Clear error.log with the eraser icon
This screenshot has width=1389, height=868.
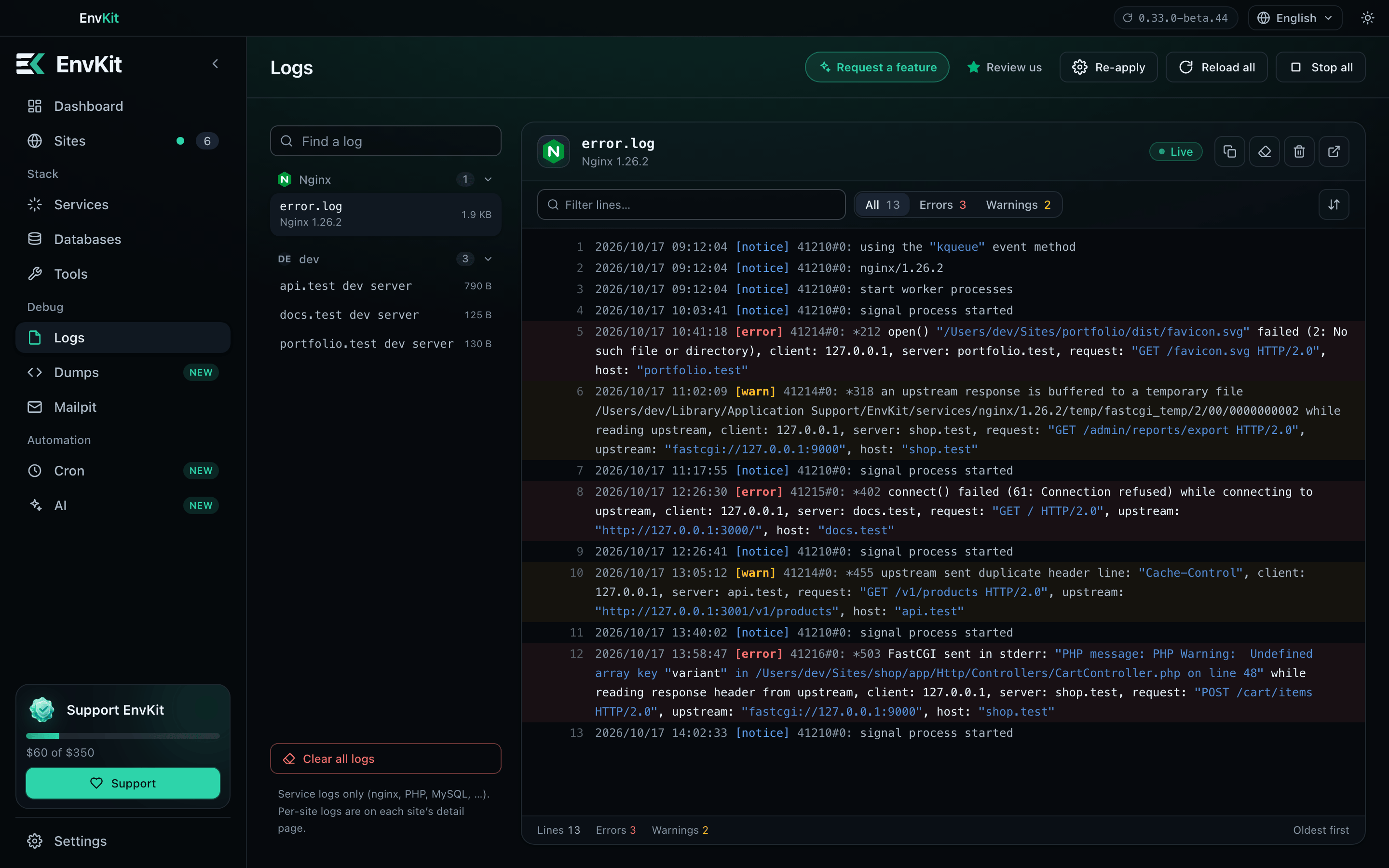coord(1265,151)
